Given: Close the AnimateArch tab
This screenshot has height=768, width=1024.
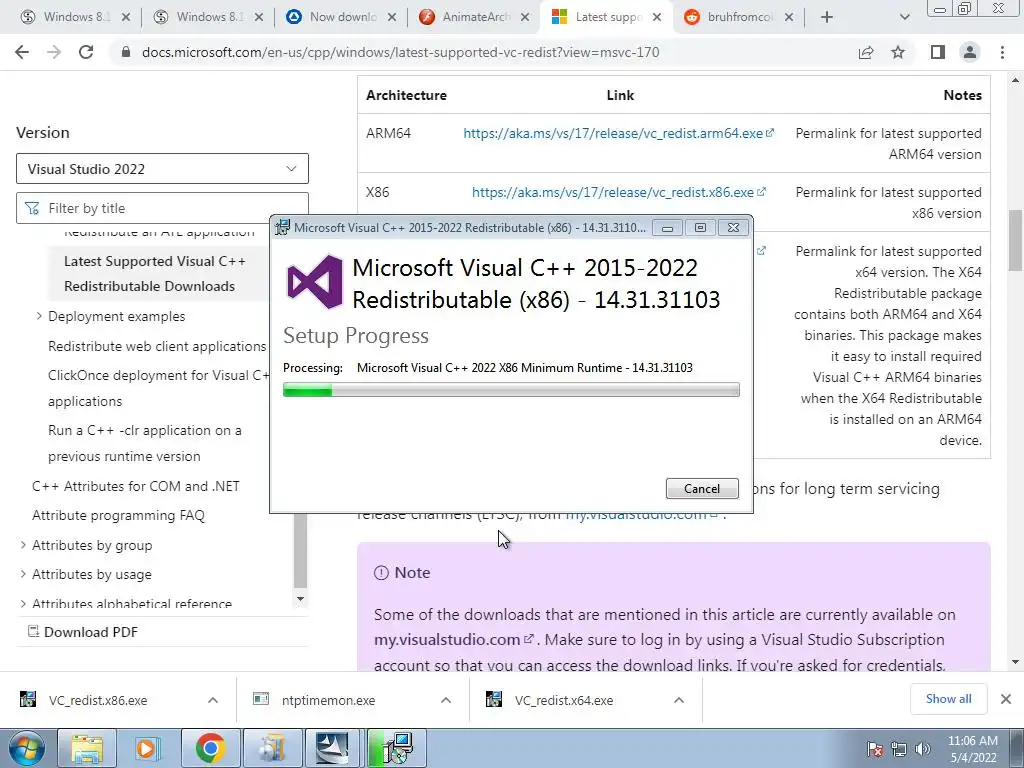Looking at the screenshot, I should click(524, 17).
